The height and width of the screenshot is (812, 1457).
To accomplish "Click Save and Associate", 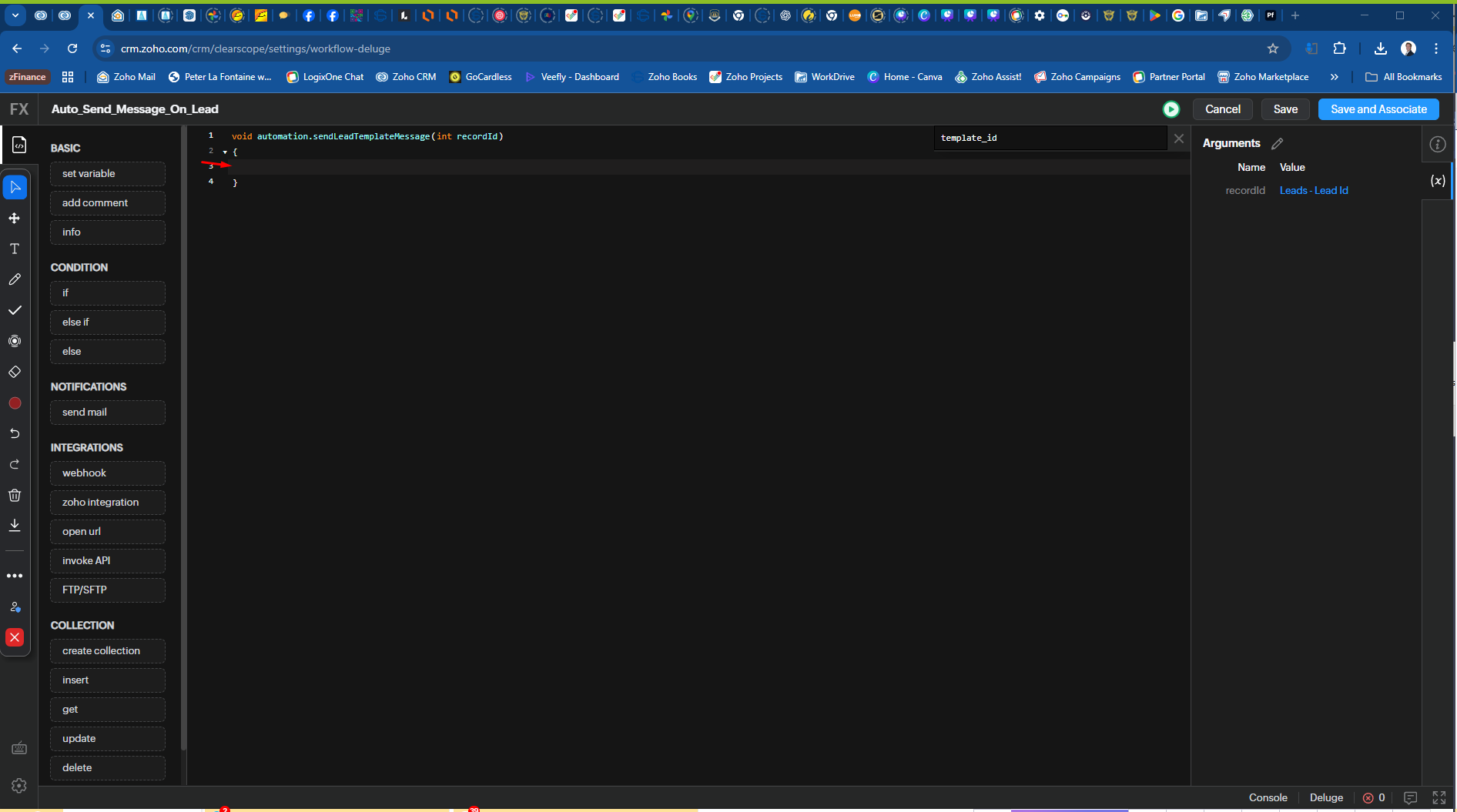I will click(1378, 109).
